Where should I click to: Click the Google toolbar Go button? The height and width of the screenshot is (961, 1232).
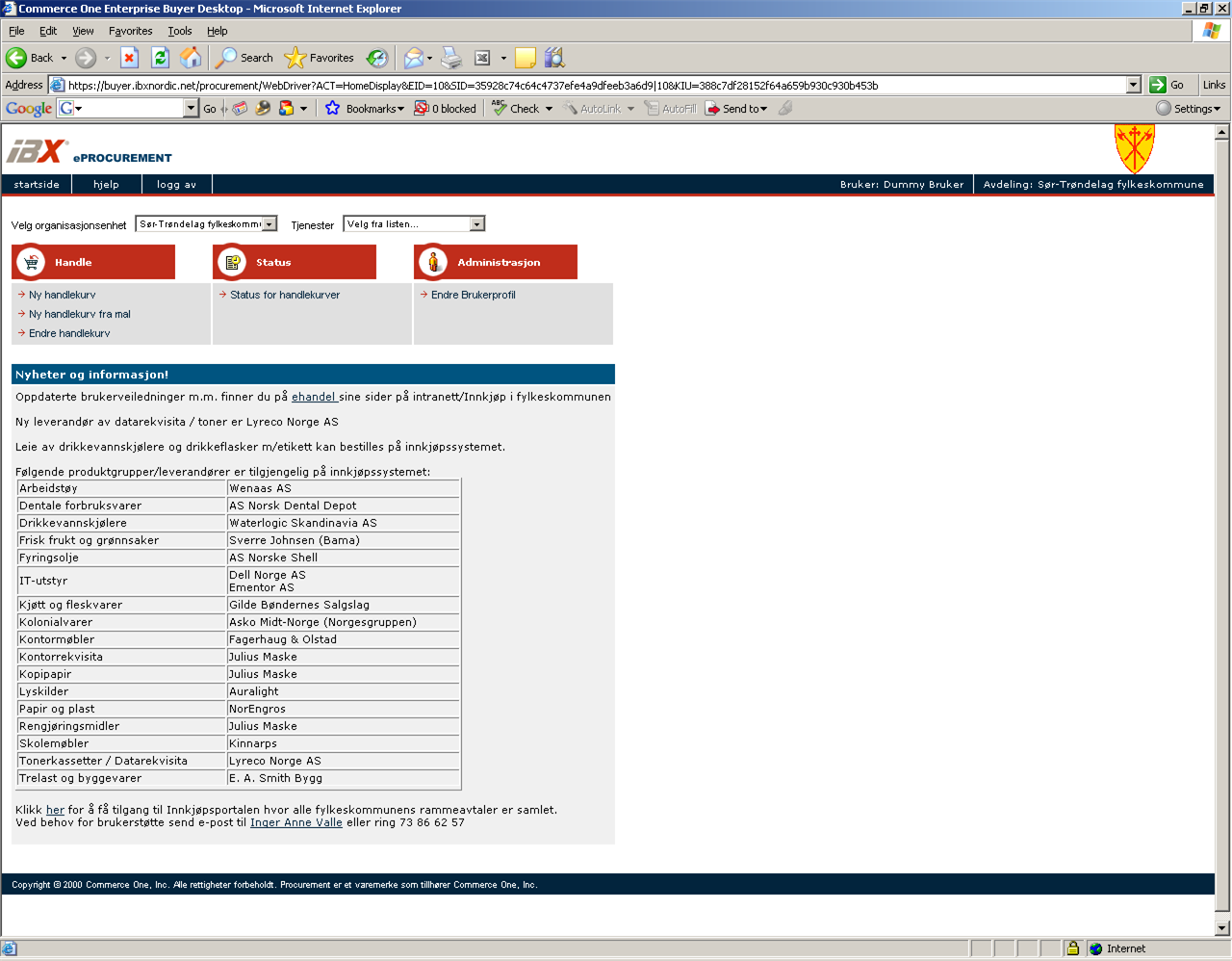210,109
